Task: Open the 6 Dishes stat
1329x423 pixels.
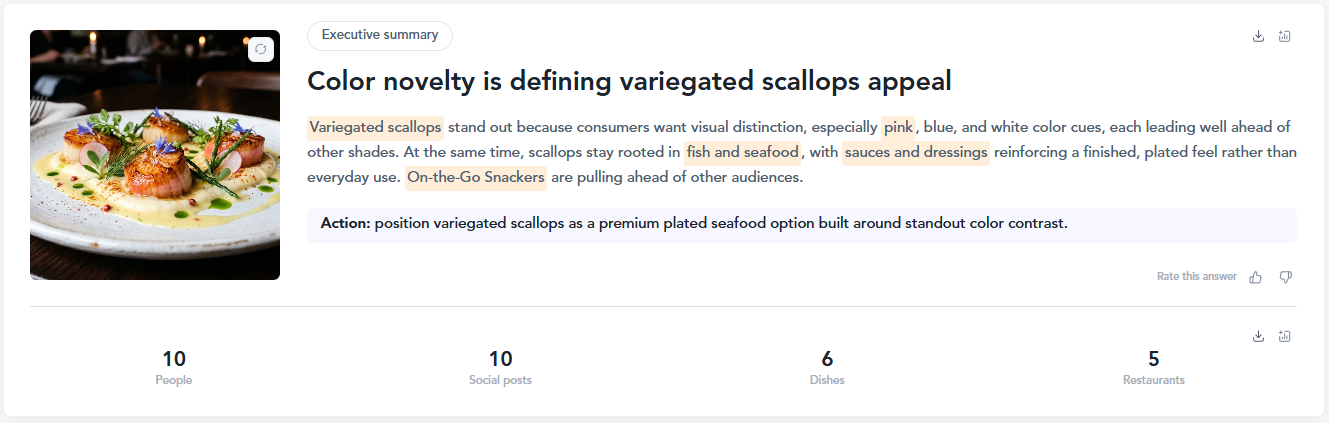Action: (827, 367)
